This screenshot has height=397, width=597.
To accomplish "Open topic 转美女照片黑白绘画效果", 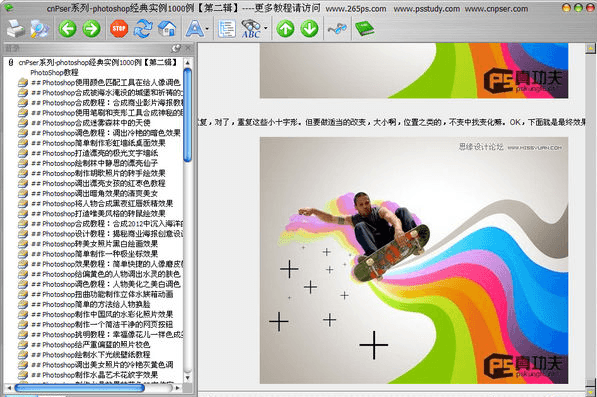I will (x=94, y=244).
